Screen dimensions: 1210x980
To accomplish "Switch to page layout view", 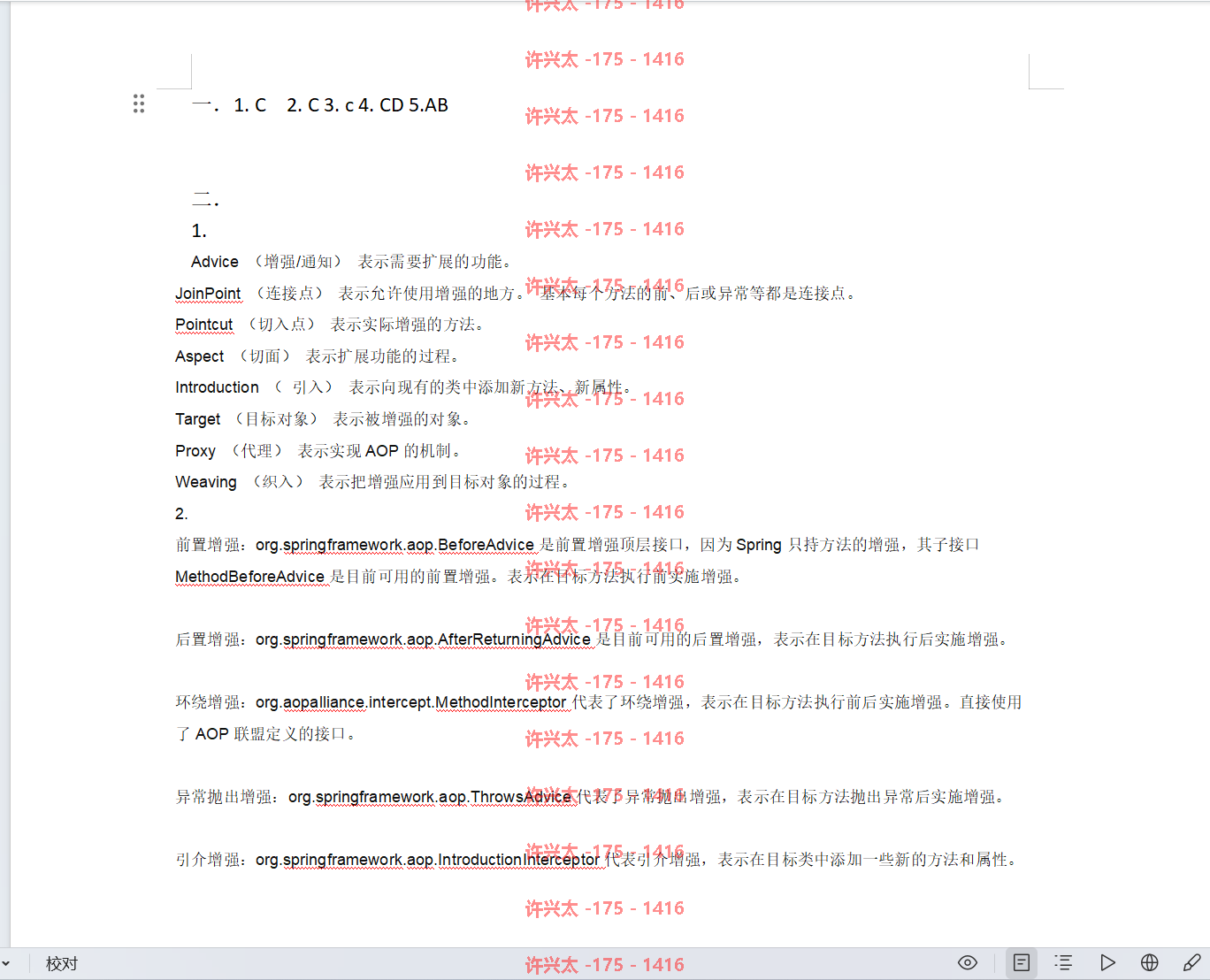I will [x=1022, y=962].
